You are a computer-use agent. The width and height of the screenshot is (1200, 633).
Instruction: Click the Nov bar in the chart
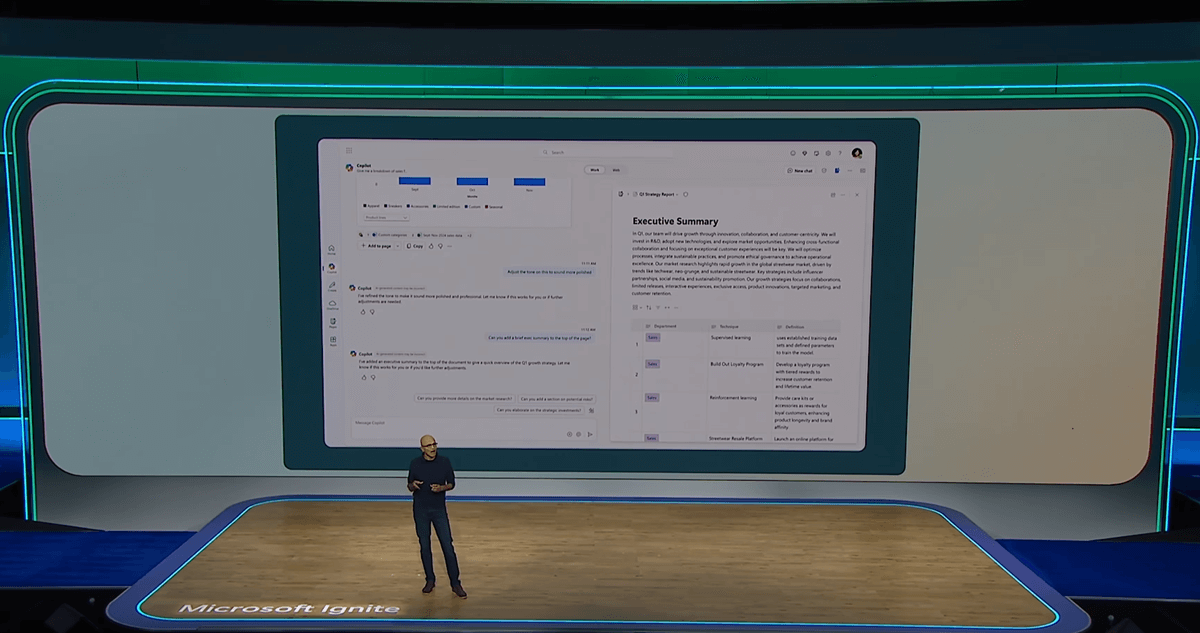[x=529, y=181]
